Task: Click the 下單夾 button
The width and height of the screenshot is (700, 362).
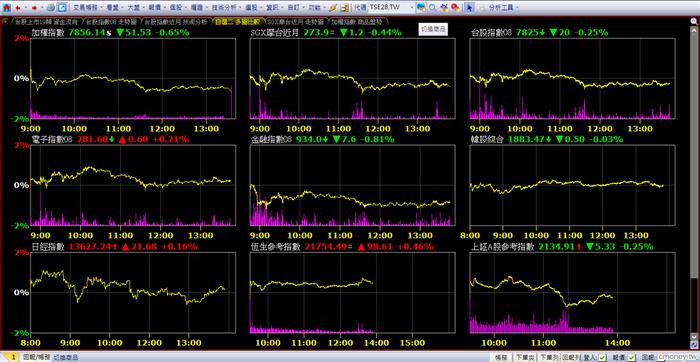Action: pyautogui.click(x=524, y=357)
